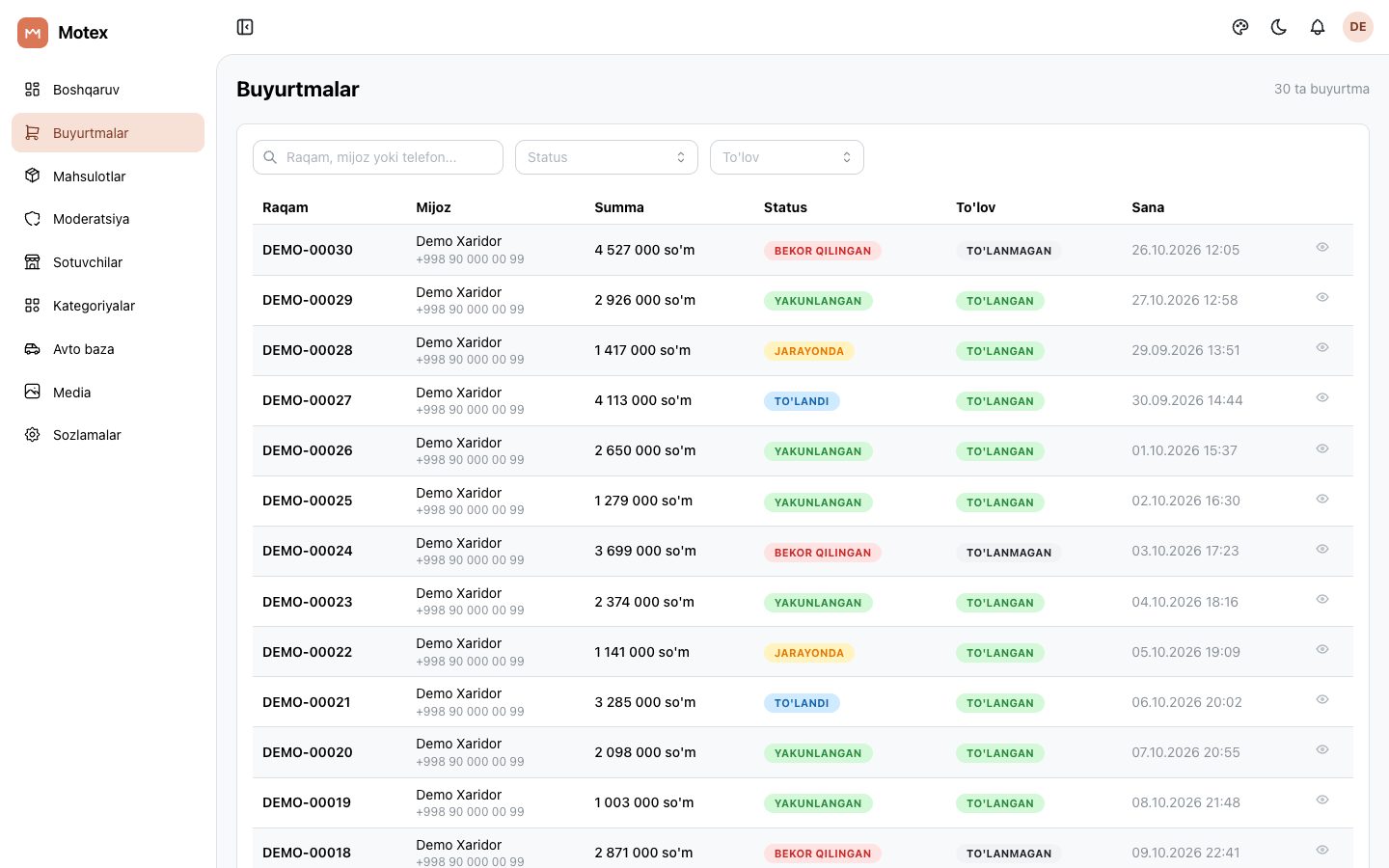Viewport: 1389px width, 868px height.
Task: Click the Avto baza car icon
Action: coord(33,349)
